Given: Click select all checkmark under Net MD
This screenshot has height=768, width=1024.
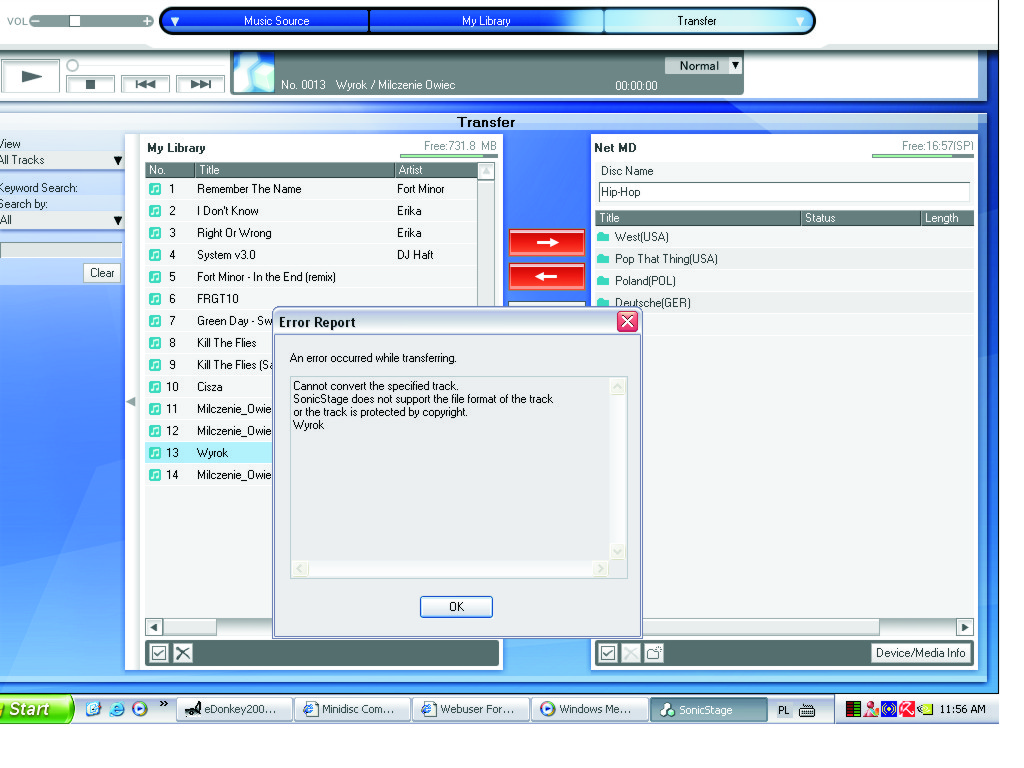Looking at the screenshot, I should (608, 653).
